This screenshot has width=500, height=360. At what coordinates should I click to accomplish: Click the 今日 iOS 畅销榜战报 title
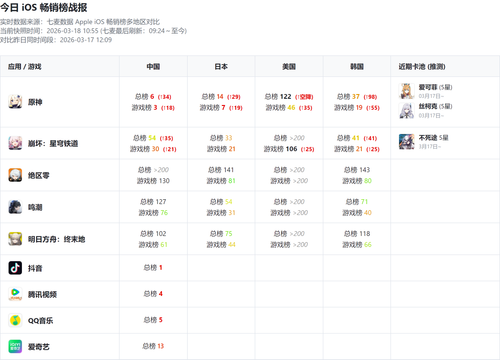click(x=44, y=7)
